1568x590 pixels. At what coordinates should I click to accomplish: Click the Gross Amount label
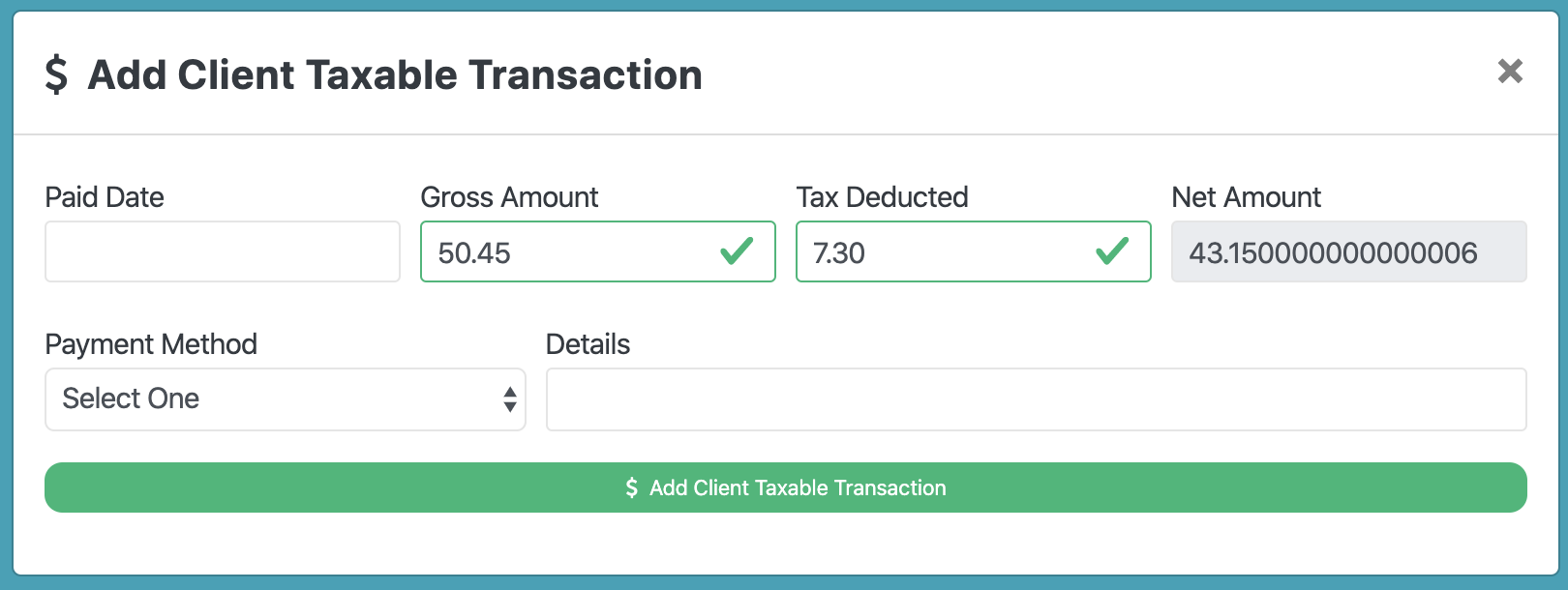click(x=509, y=197)
